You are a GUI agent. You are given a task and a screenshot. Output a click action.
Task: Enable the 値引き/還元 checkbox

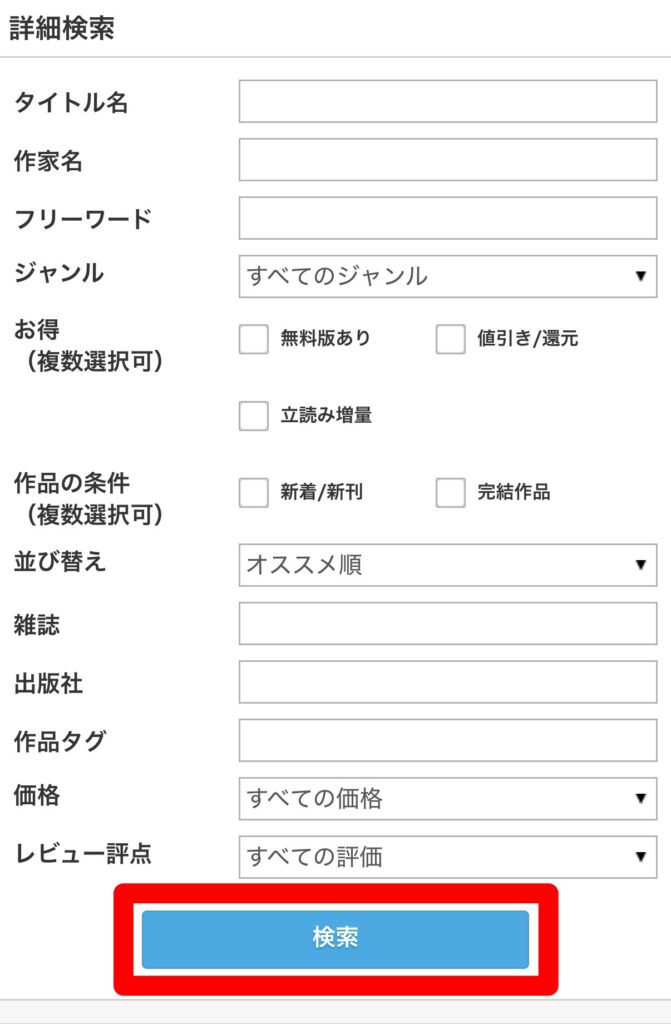coord(451,339)
